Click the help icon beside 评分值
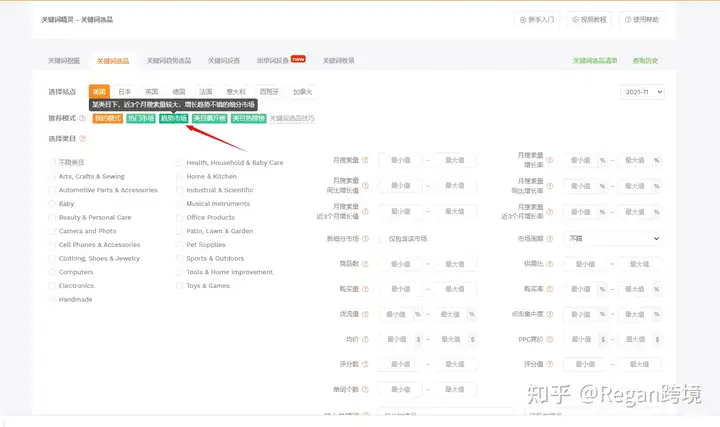Screen dimensions: 720x427 (x=550, y=364)
